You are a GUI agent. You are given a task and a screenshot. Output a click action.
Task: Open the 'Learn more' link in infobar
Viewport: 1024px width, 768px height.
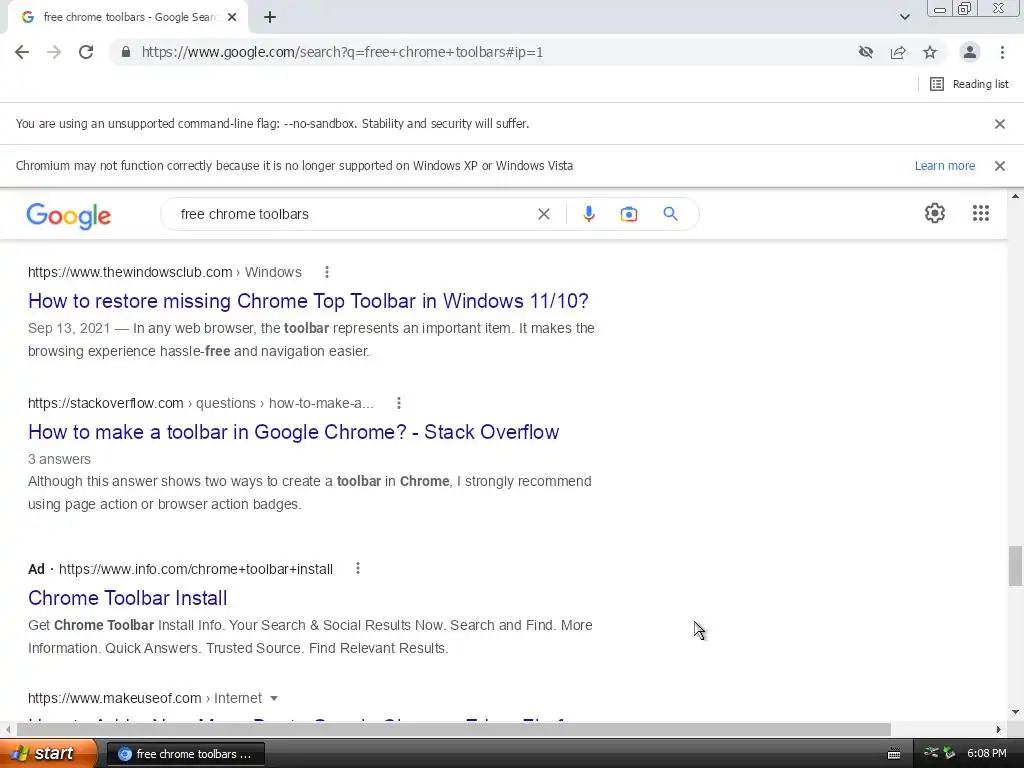[944, 166]
